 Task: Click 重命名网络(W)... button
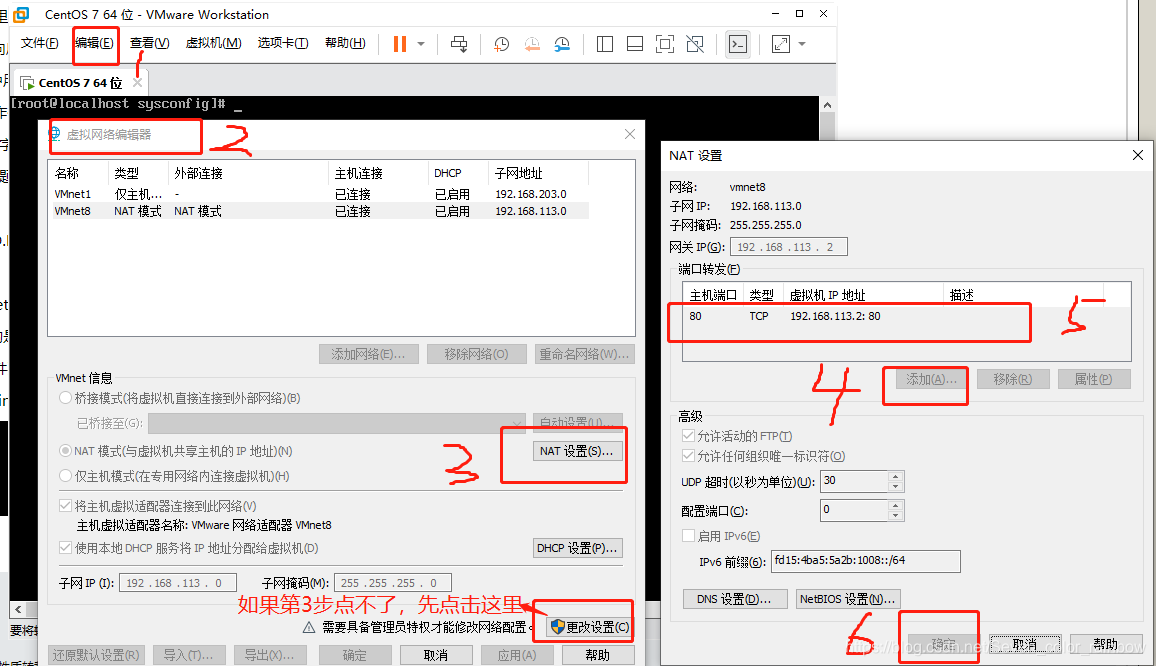coord(585,354)
